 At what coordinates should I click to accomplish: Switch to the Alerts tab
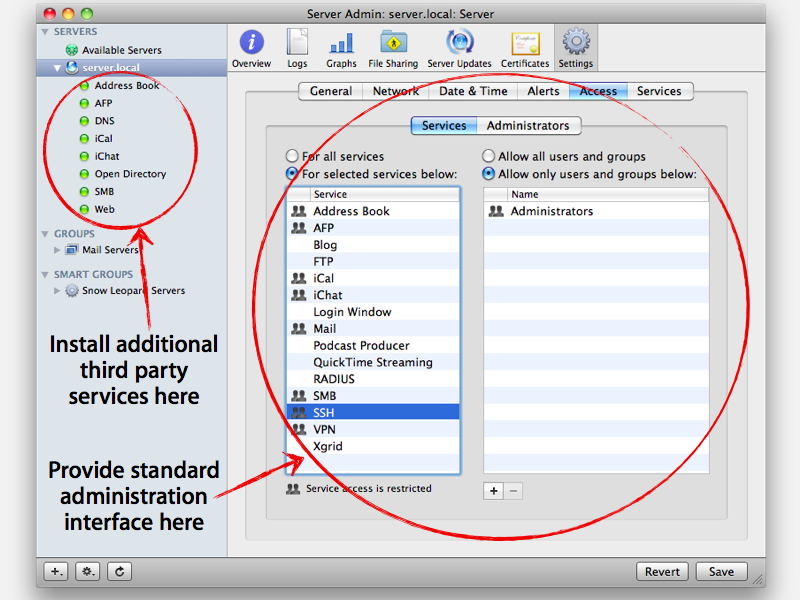point(543,91)
